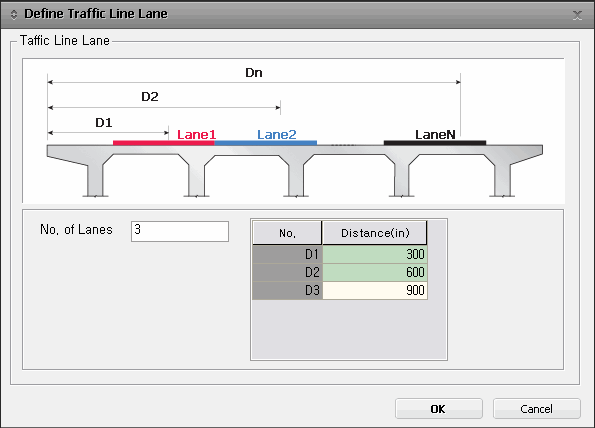The image size is (595, 428).
Task: Click the black LaneN label in diagram
Action: click(x=435, y=135)
